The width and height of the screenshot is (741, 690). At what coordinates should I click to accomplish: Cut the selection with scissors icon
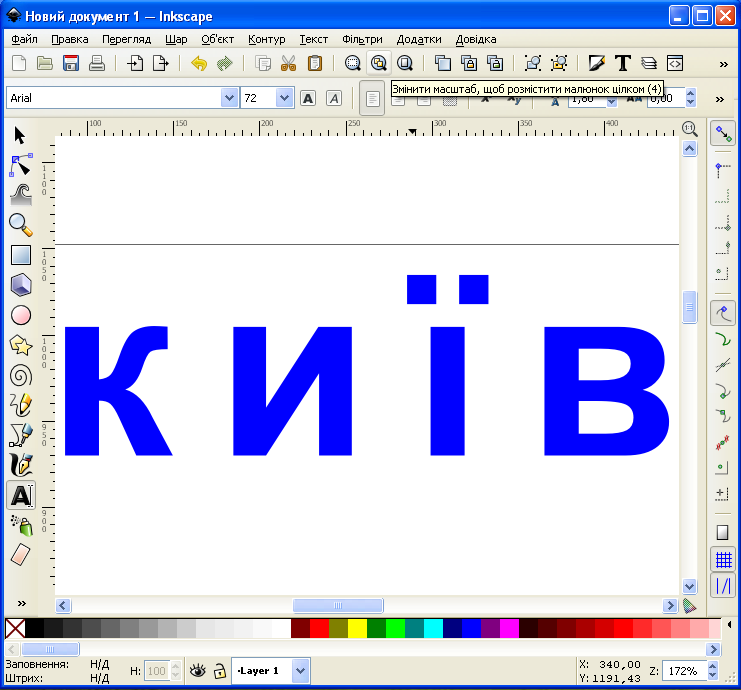click(288, 63)
